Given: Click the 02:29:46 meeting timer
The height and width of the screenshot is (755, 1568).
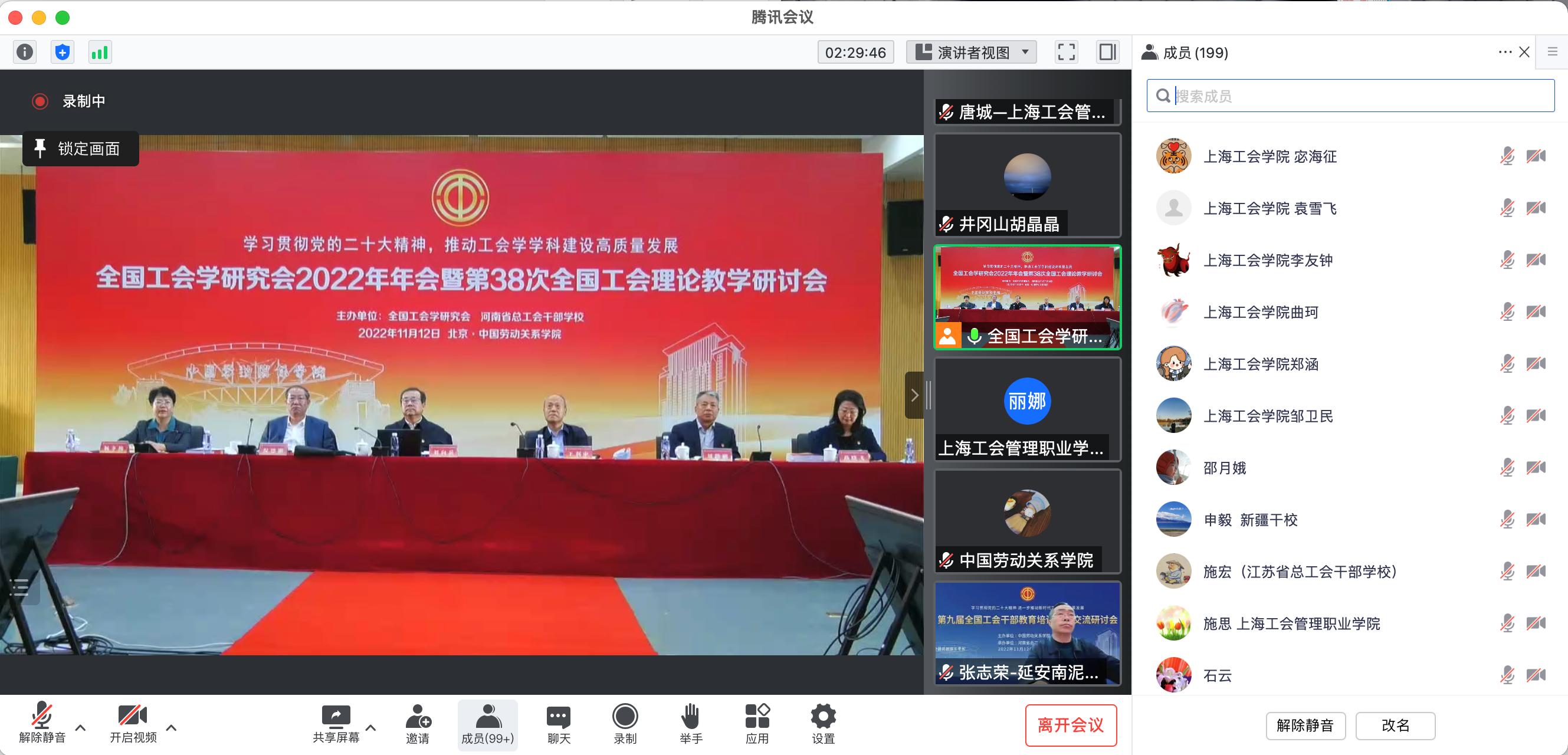Looking at the screenshot, I should 855,52.
